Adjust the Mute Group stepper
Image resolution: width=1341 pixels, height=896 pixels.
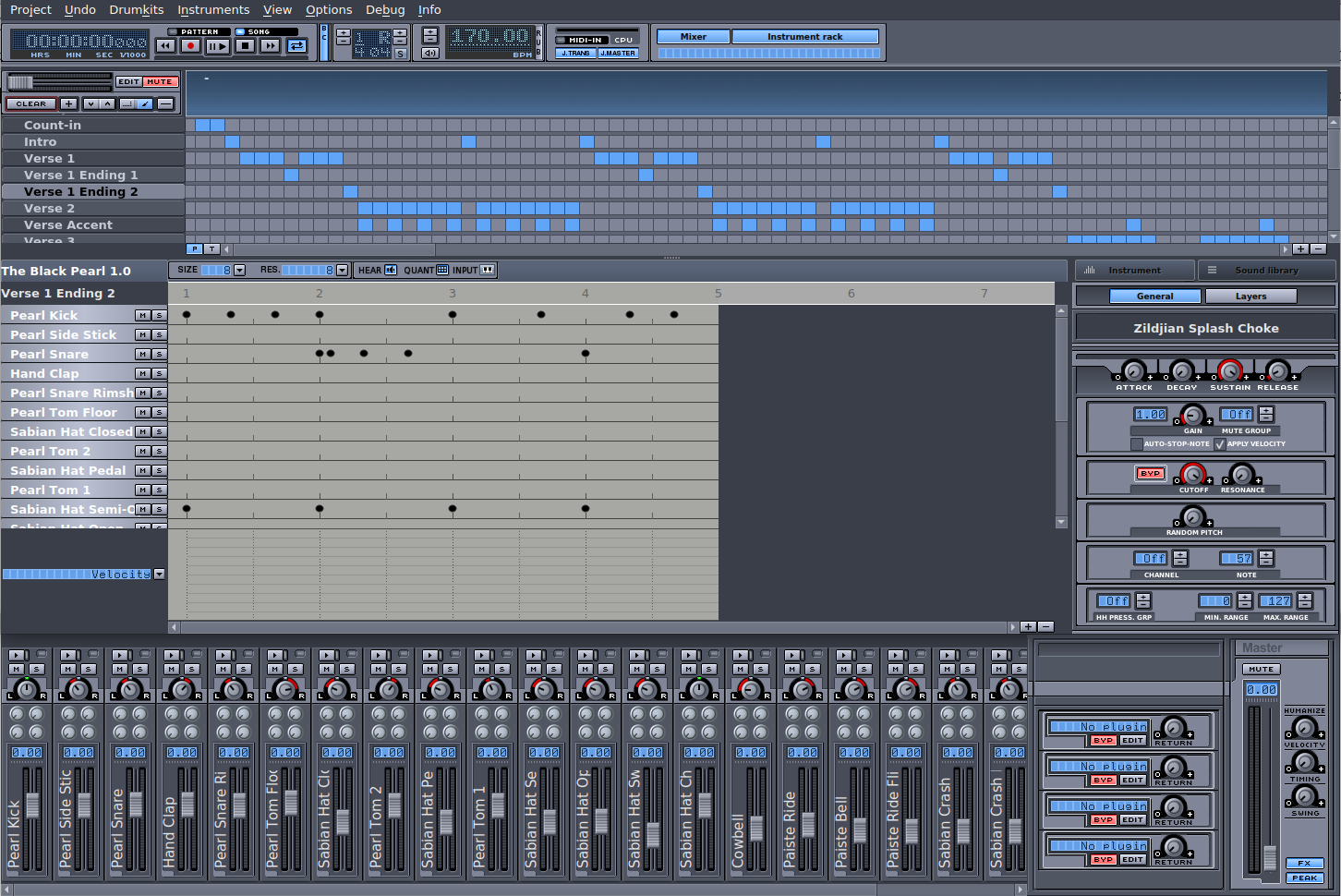tap(1266, 414)
